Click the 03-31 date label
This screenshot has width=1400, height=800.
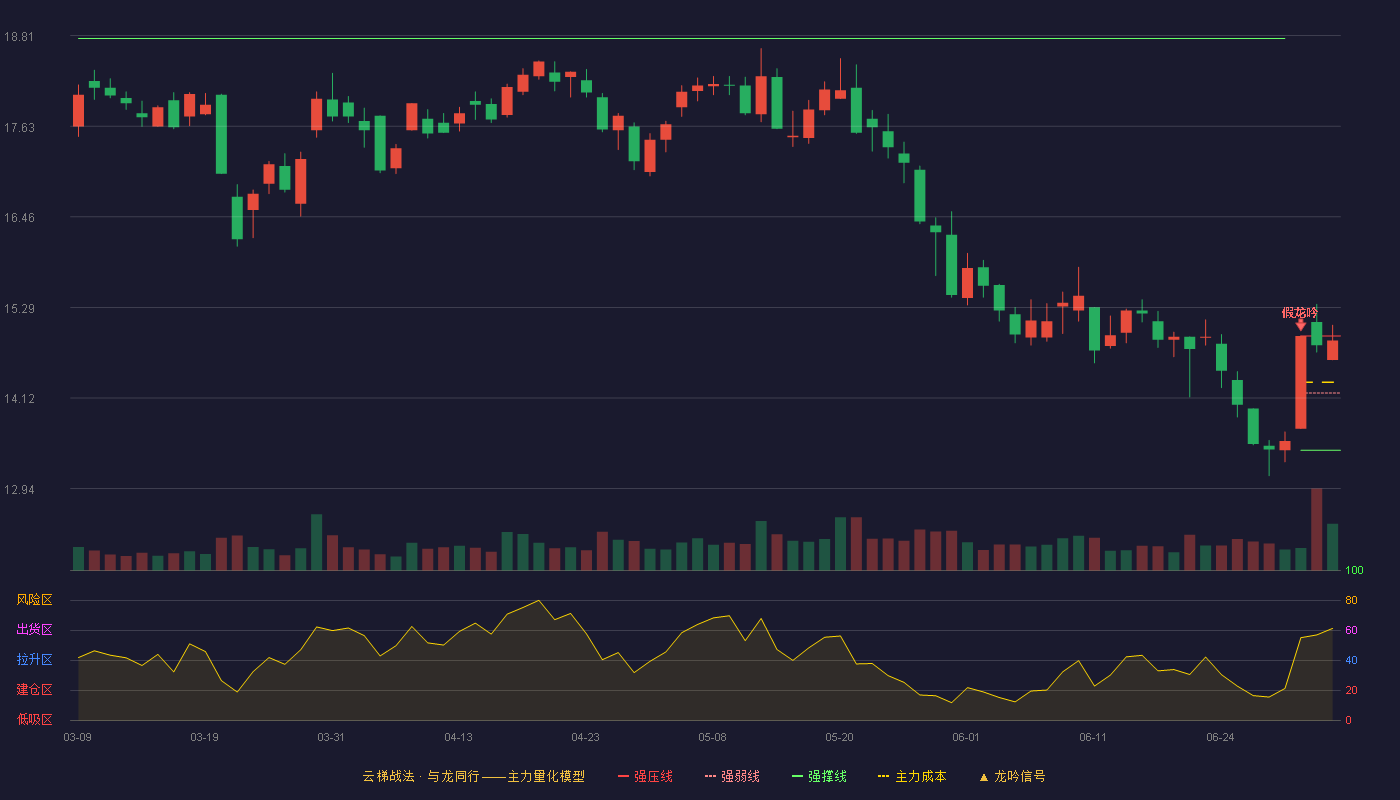click(x=331, y=737)
